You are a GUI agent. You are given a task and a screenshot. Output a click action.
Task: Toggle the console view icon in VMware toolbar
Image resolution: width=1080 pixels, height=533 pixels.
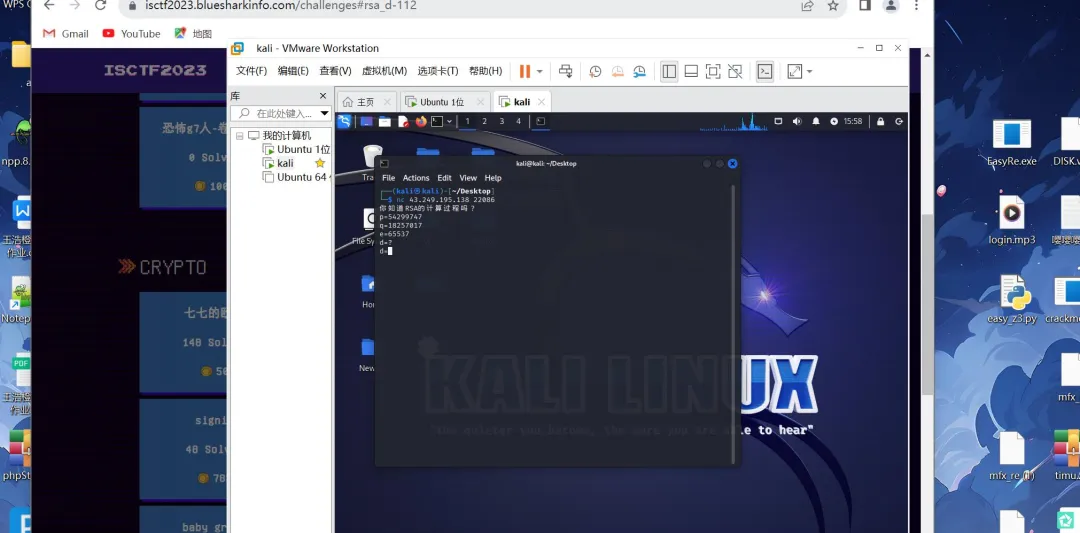pyautogui.click(x=765, y=72)
